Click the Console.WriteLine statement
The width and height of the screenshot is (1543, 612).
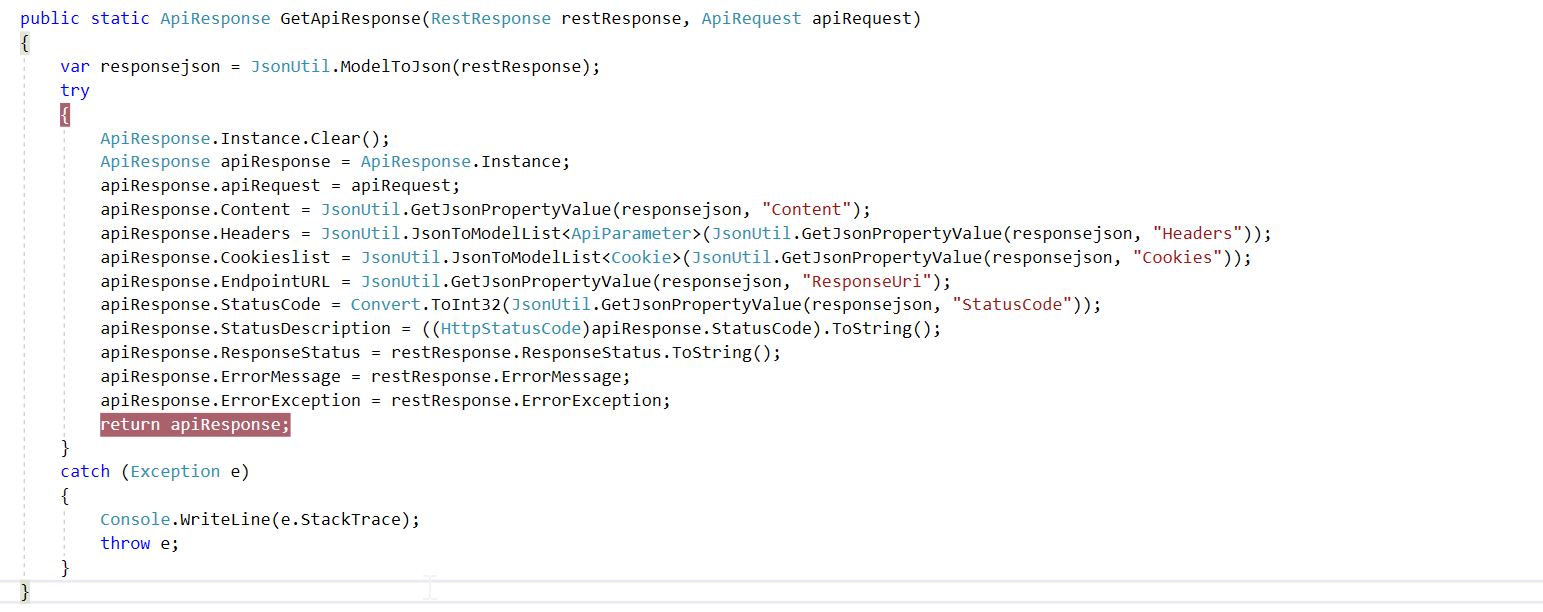click(x=258, y=519)
